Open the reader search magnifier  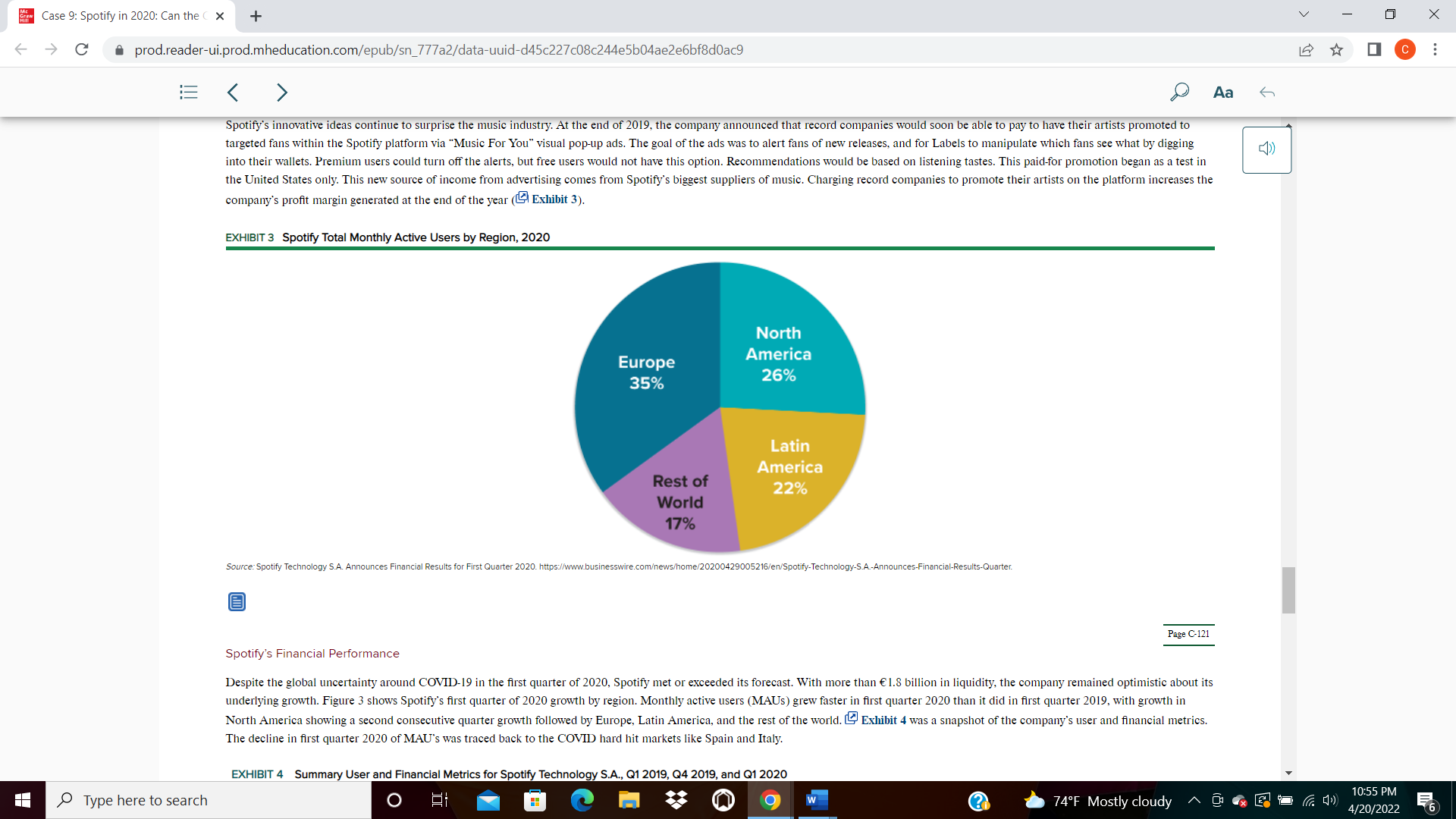[x=1179, y=93]
